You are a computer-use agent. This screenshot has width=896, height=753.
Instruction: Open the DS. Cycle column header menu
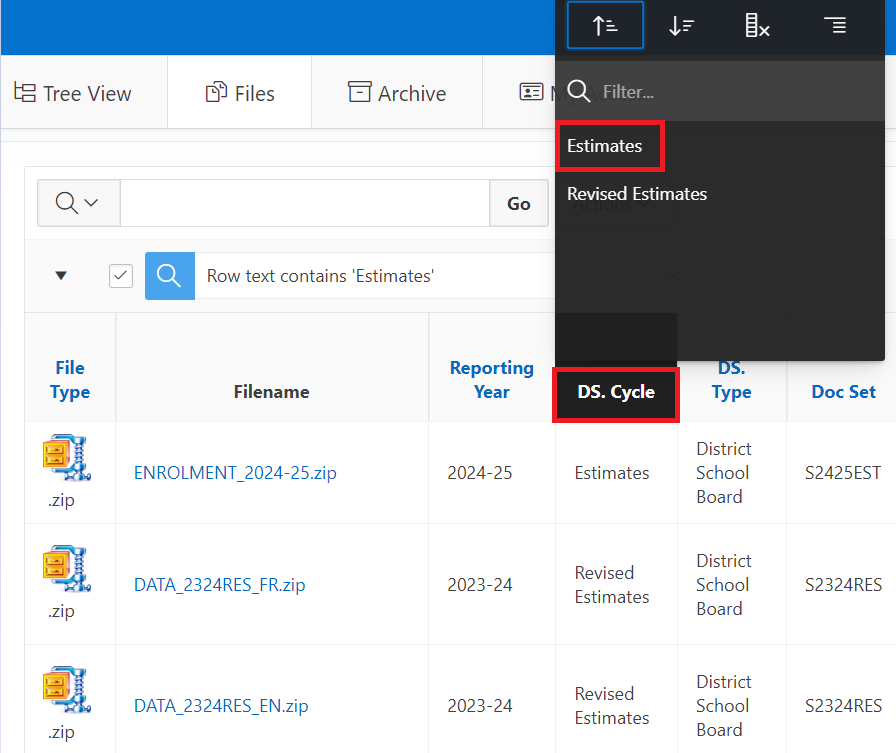tap(616, 392)
